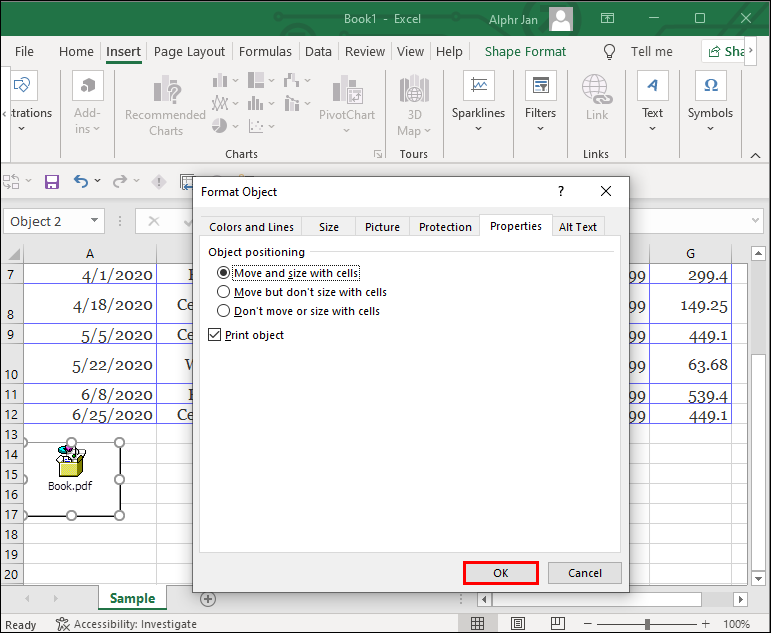Screen dimensions: 771x633
Task: Switch to Page Layout view icon
Action: click(x=517, y=624)
